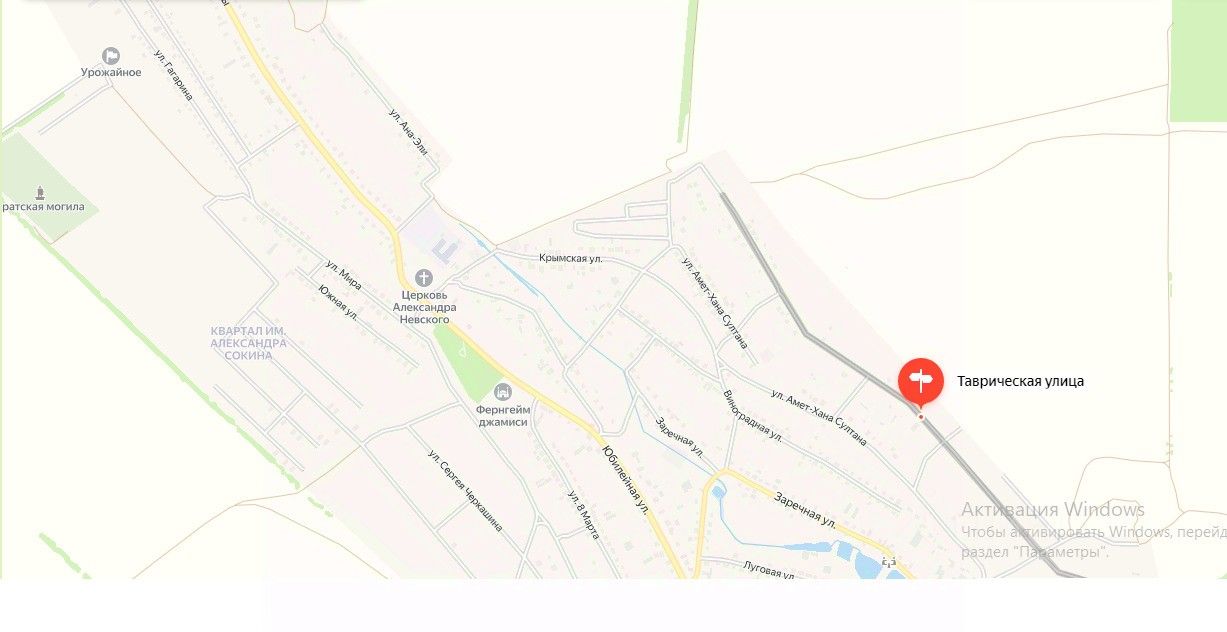Click the Фернгейм джамиси place label

(x=503, y=415)
